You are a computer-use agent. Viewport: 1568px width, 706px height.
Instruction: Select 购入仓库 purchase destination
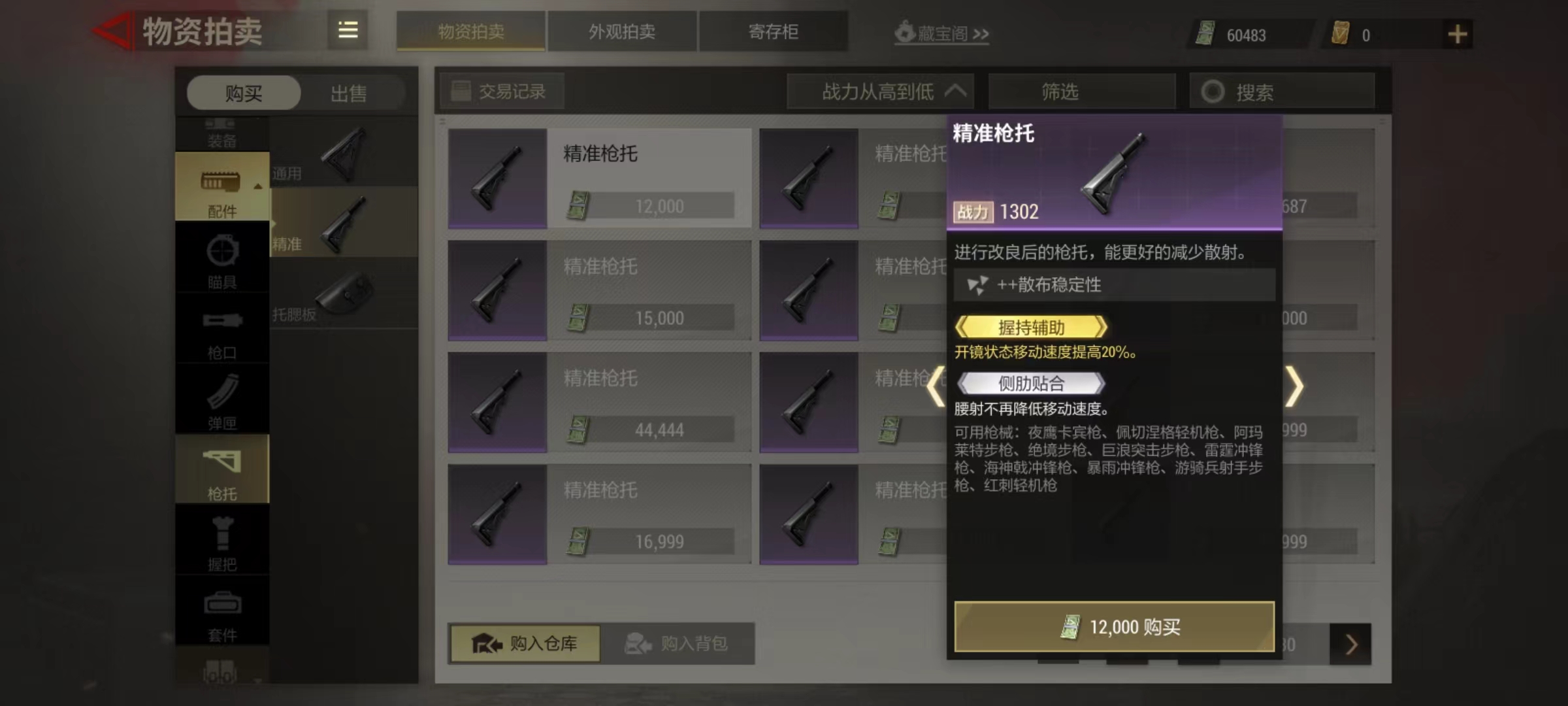(525, 644)
